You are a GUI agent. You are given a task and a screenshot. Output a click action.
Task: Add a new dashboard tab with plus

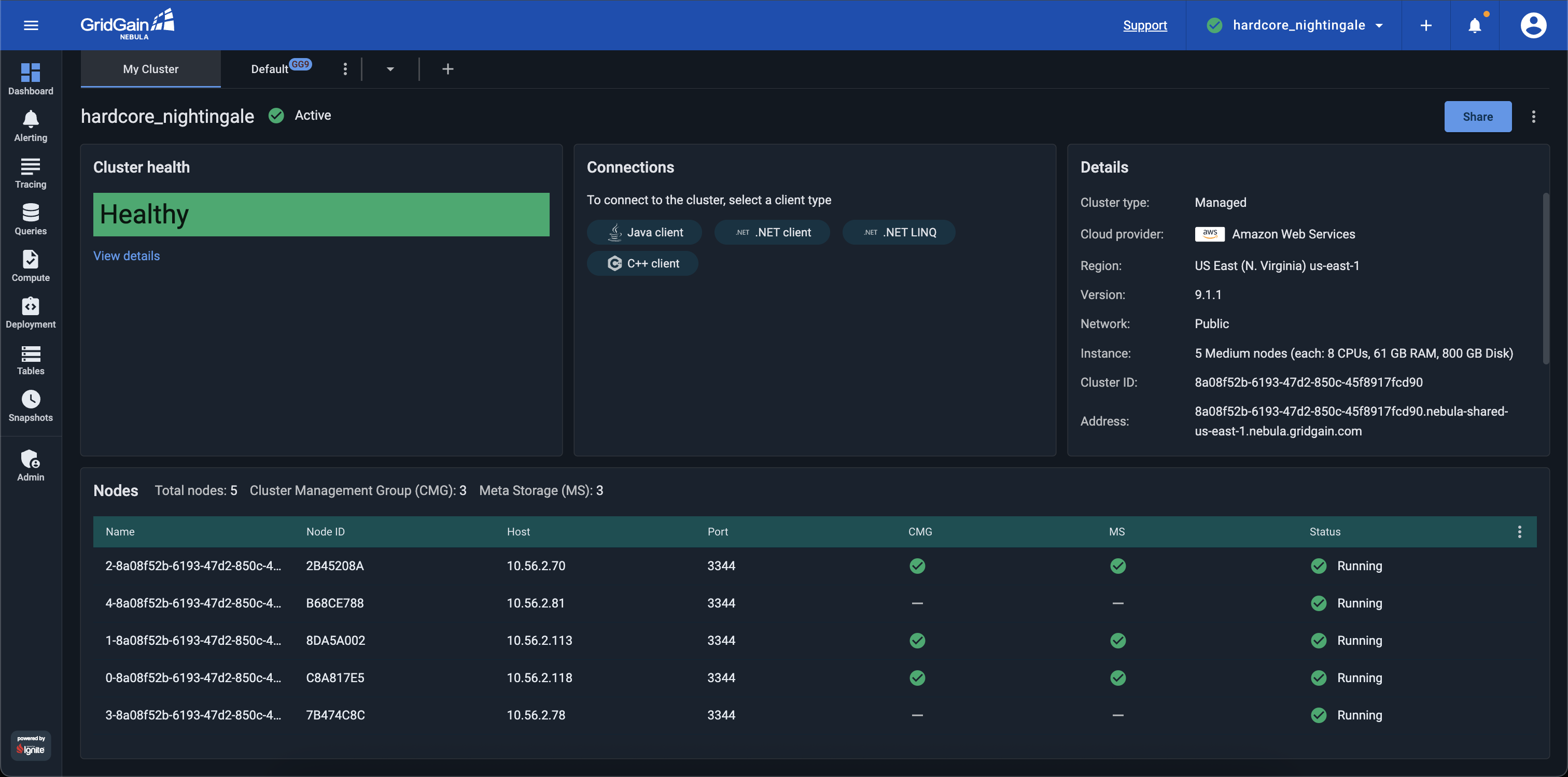tap(447, 69)
